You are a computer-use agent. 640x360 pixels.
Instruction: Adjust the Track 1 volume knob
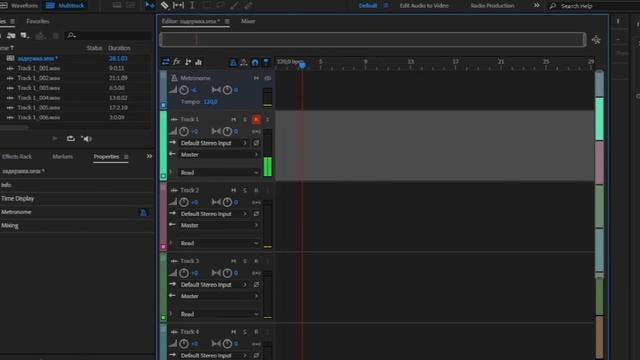pos(184,131)
